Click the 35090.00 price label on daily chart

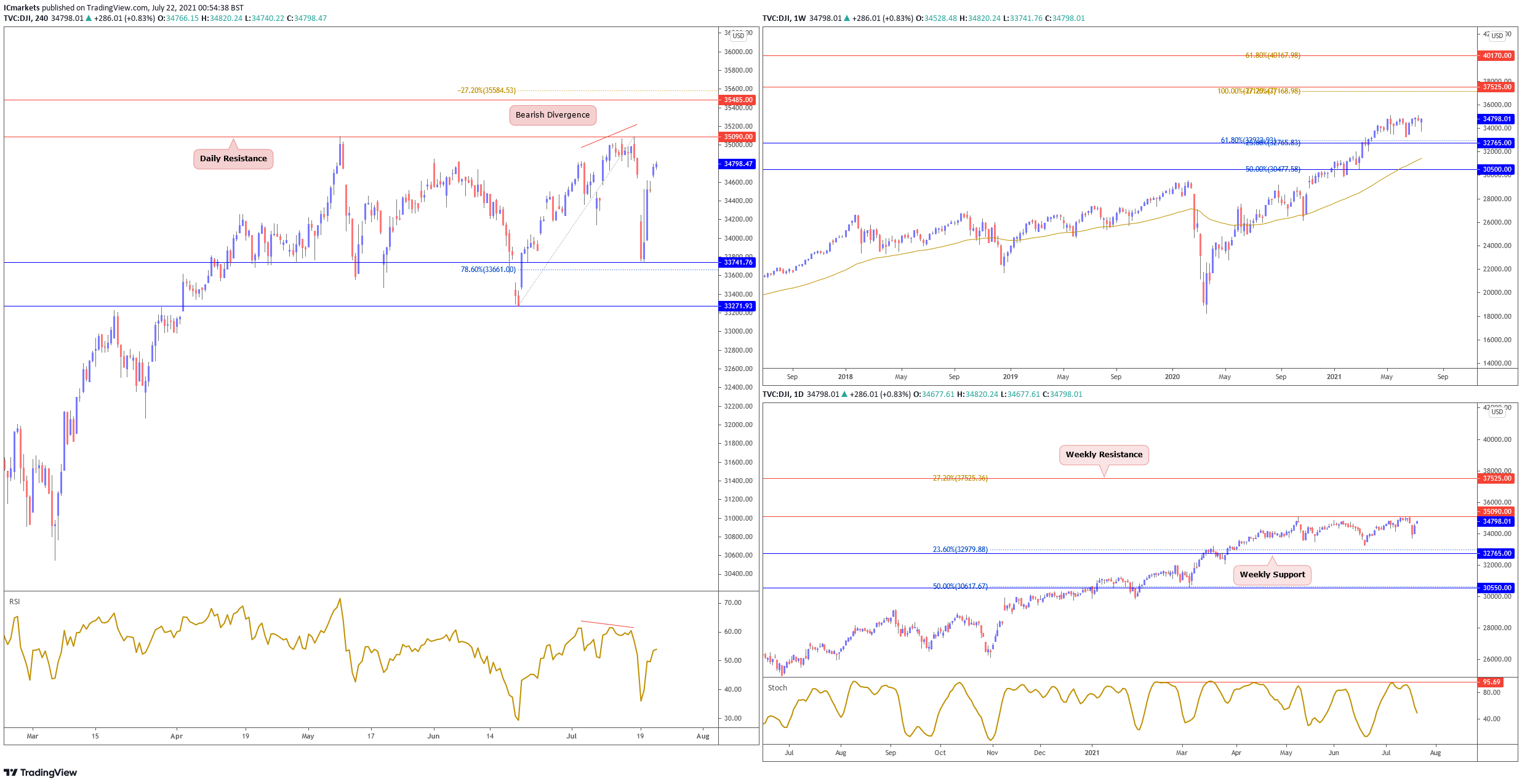(x=1496, y=511)
